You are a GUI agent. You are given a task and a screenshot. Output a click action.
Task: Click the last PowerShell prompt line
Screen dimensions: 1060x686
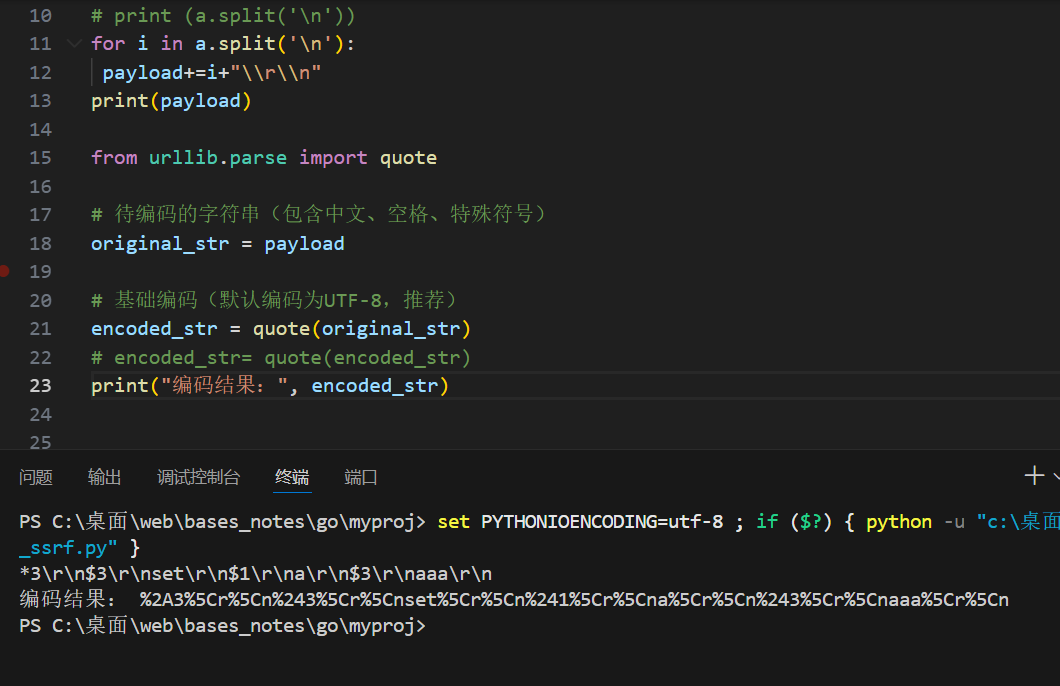(x=222, y=626)
